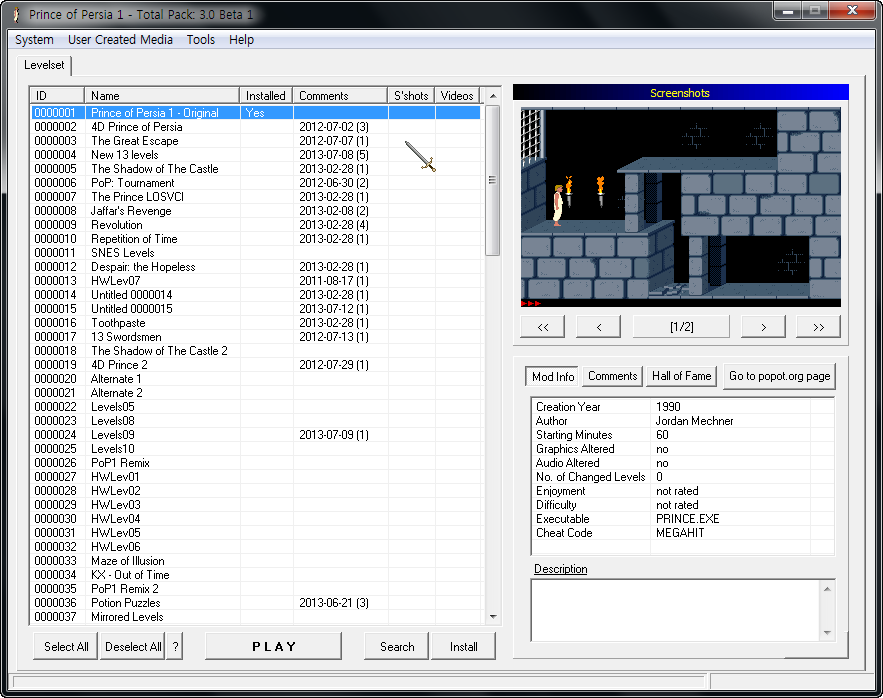Click the Cheat Code value MEGAHIT
Viewport: 883px width, 698px height.
tap(680, 533)
